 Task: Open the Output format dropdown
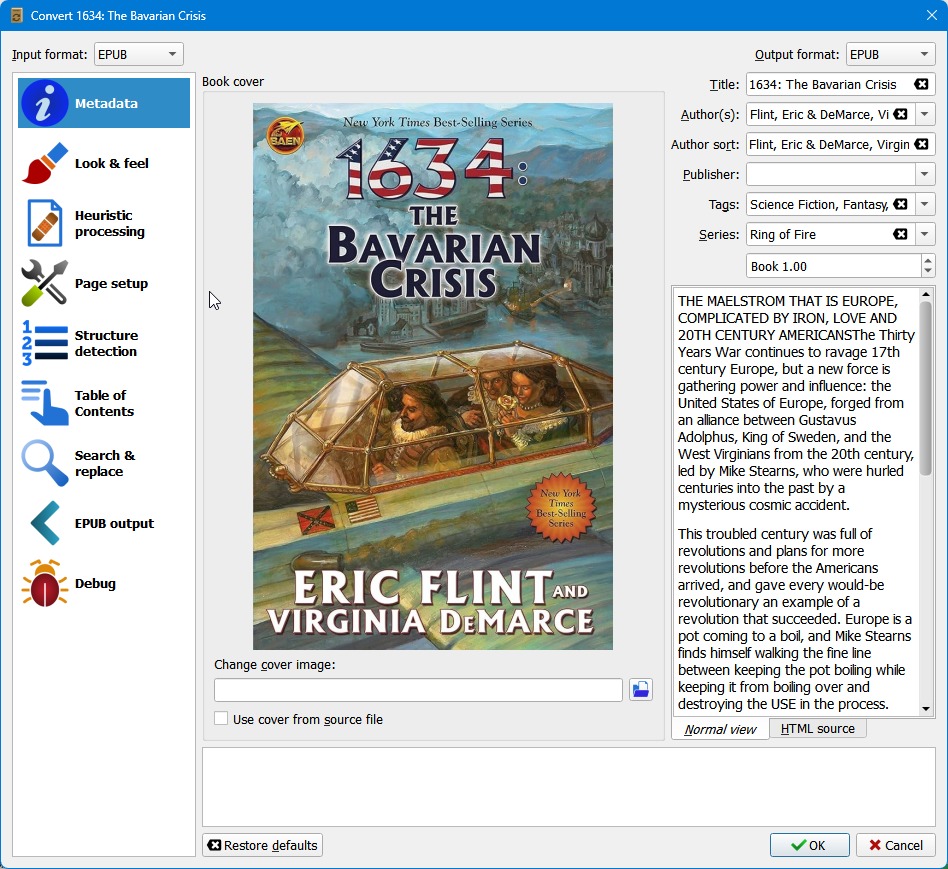coord(891,54)
